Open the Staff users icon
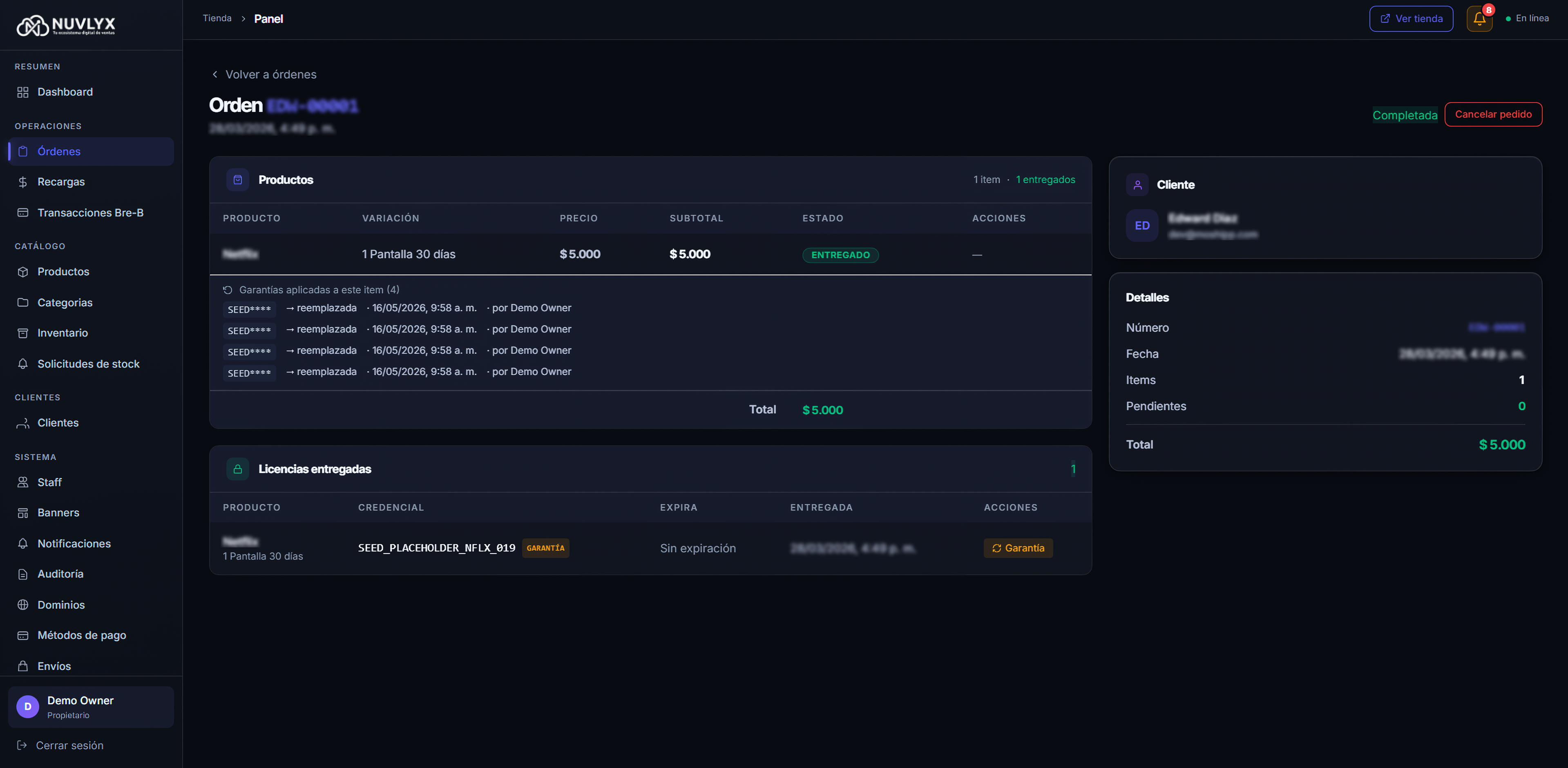 click(x=22, y=482)
